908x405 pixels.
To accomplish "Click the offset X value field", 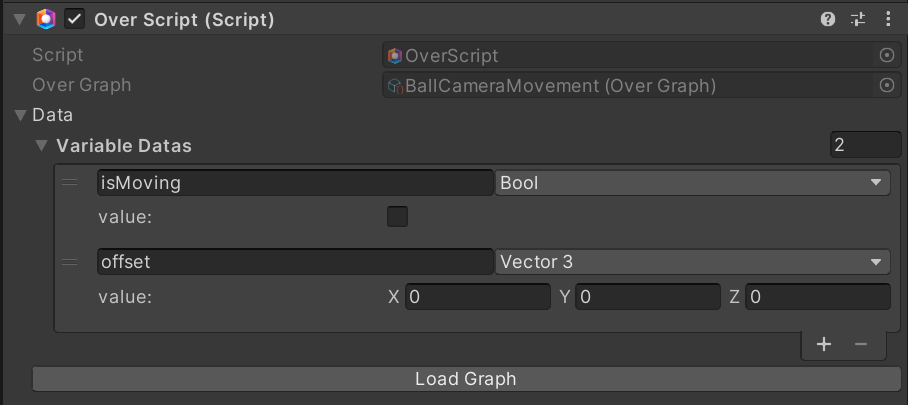I will tap(478, 297).
